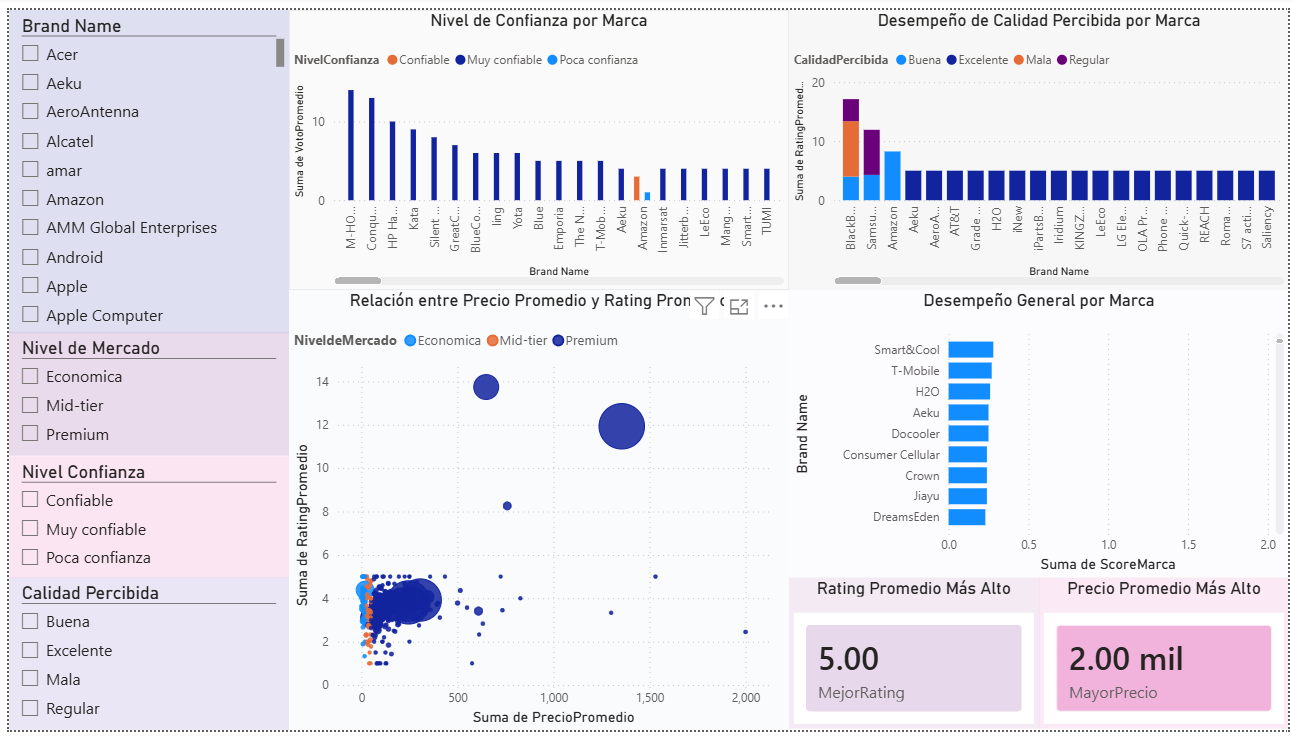Enable Regular in Calidad Percibida slicer
1292x736 pixels.
point(30,708)
